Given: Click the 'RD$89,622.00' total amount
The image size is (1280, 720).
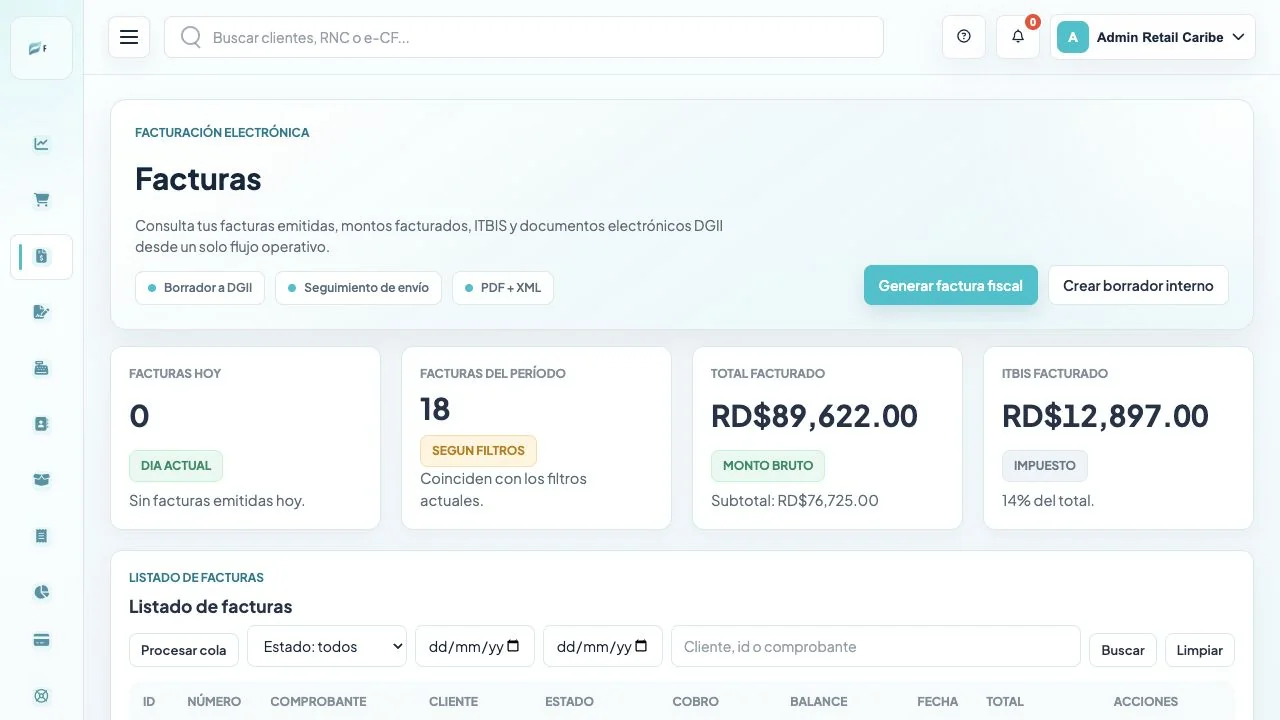Looking at the screenshot, I should (x=814, y=415).
